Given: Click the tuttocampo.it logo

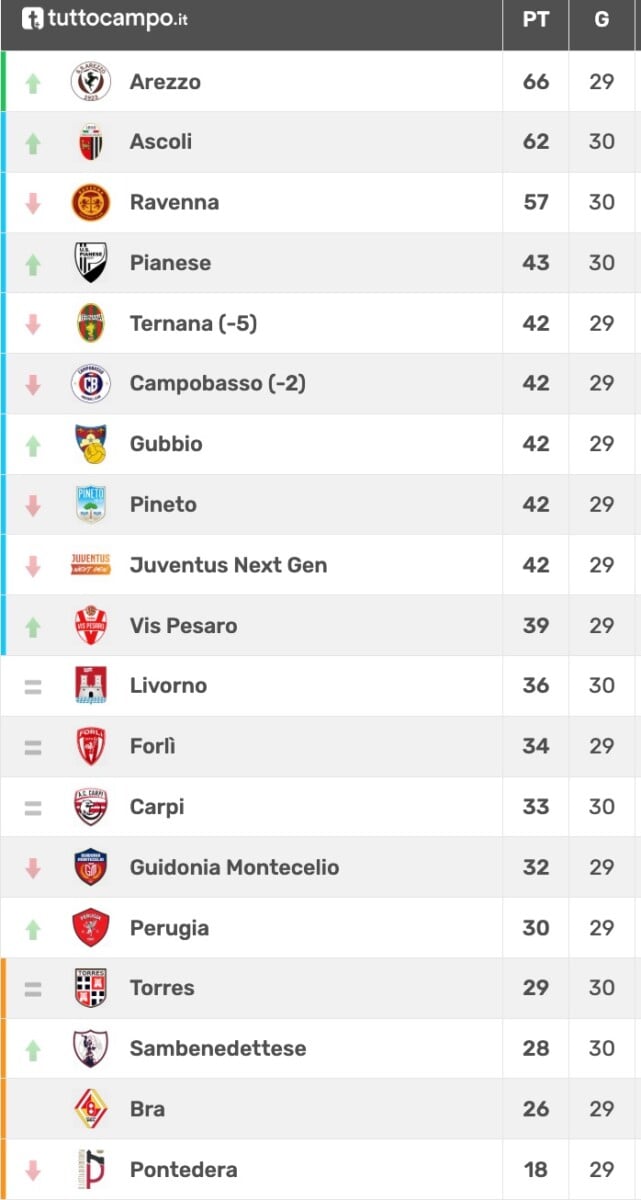Looking at the screenshot, I should pyautogui.click(x=105, y=19).
